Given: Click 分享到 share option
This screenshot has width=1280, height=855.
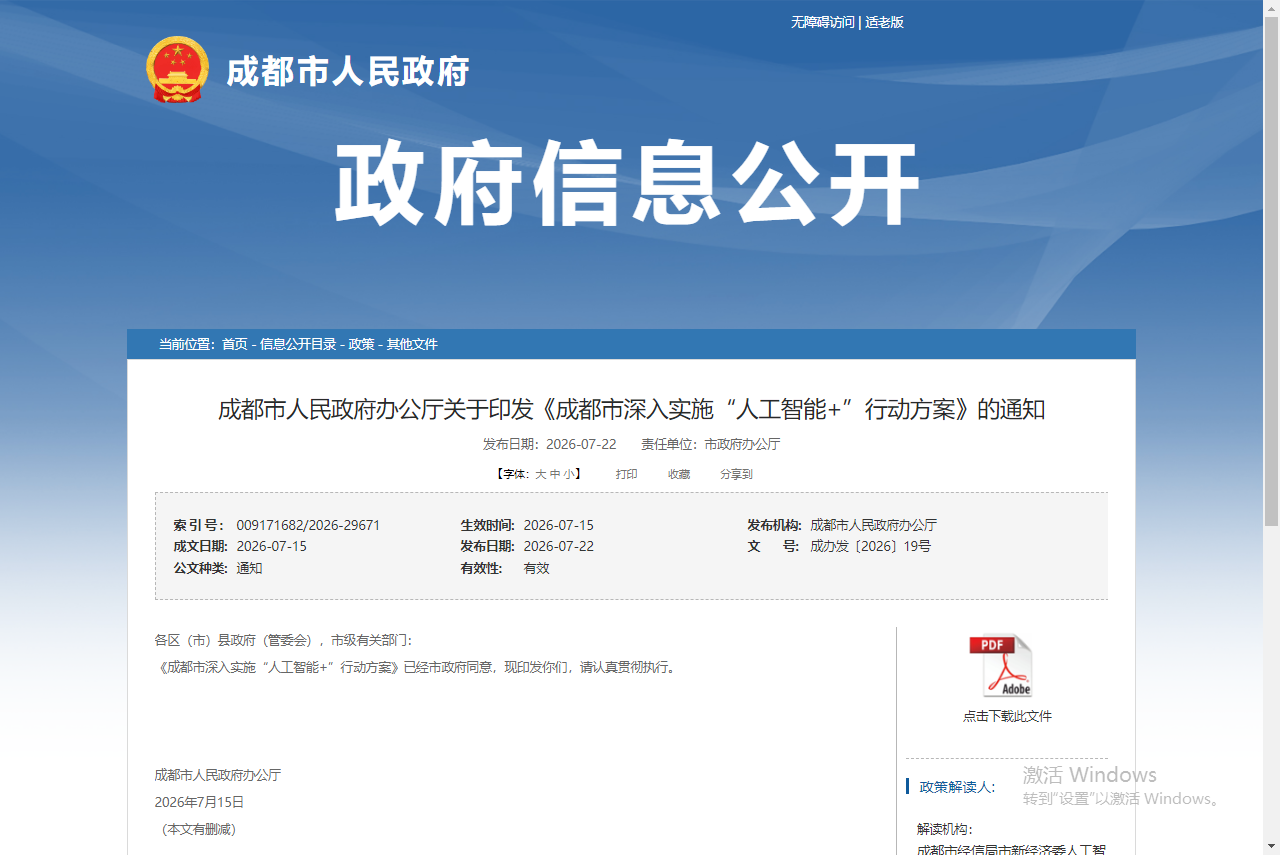Looking at the screenshot, I should click(736, 474).
